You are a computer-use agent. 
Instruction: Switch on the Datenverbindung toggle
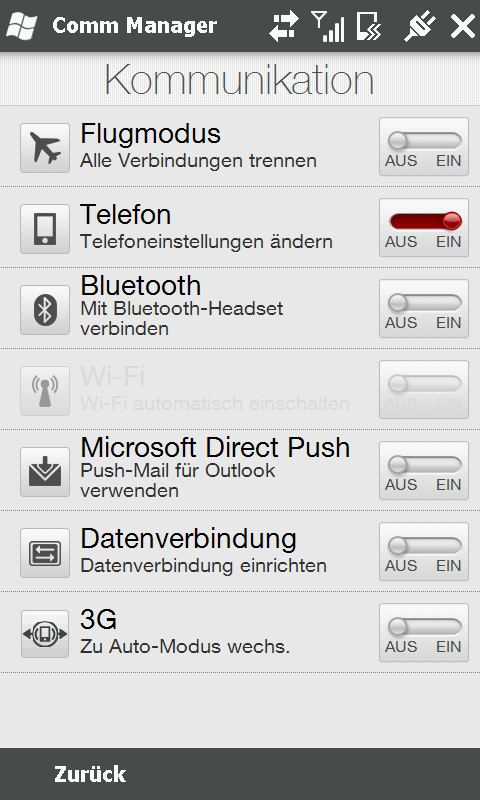point(424,552)
